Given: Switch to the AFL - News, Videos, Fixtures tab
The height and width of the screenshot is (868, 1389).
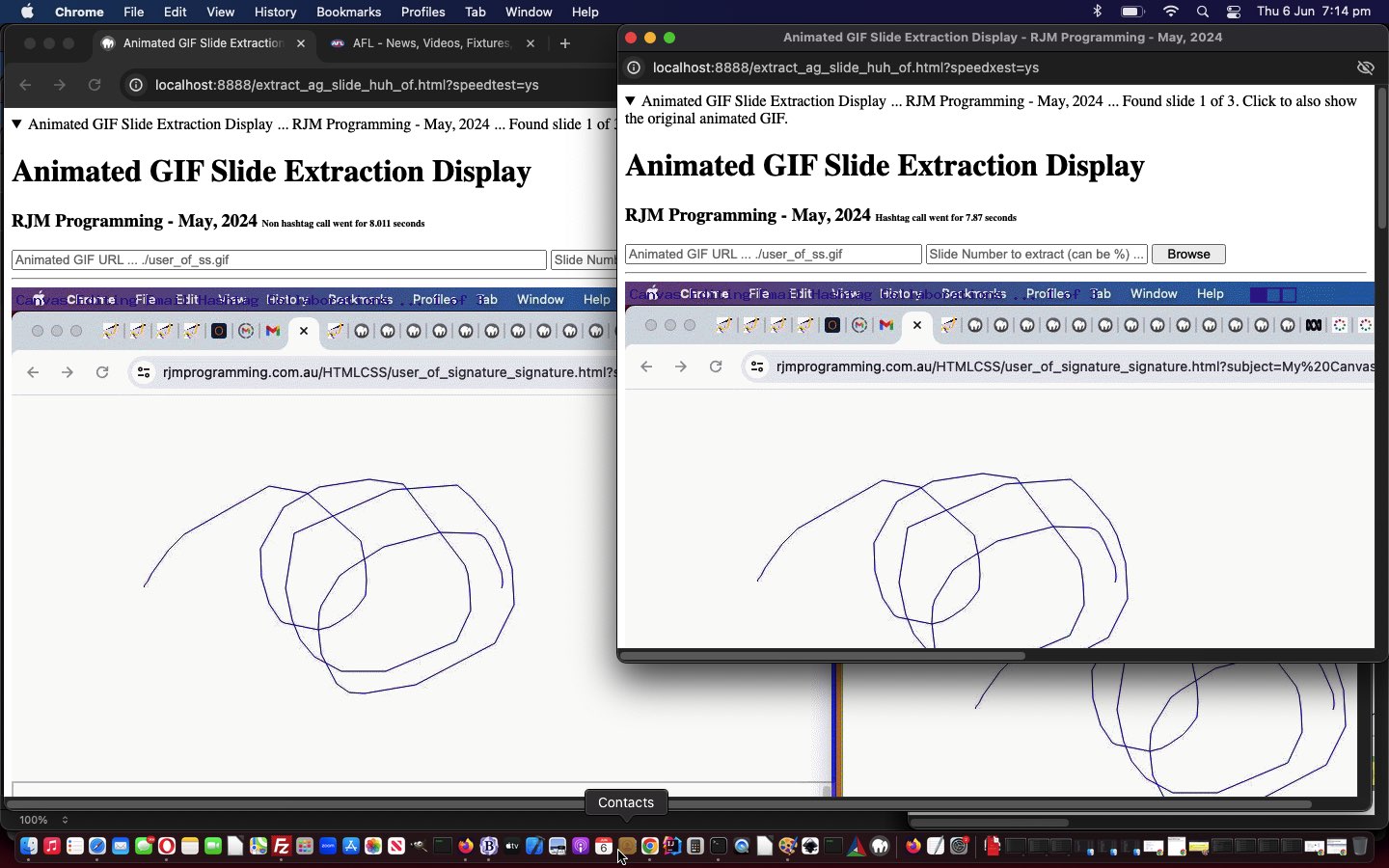Looking at the screenshot, I should [430, 43].
